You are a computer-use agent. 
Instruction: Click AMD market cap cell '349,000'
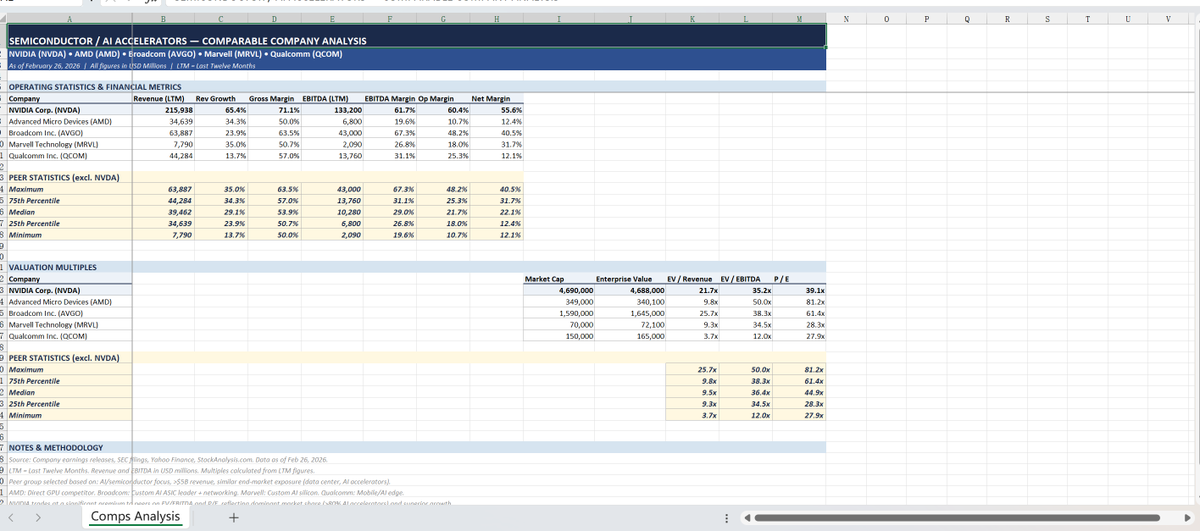pos(559,301)
